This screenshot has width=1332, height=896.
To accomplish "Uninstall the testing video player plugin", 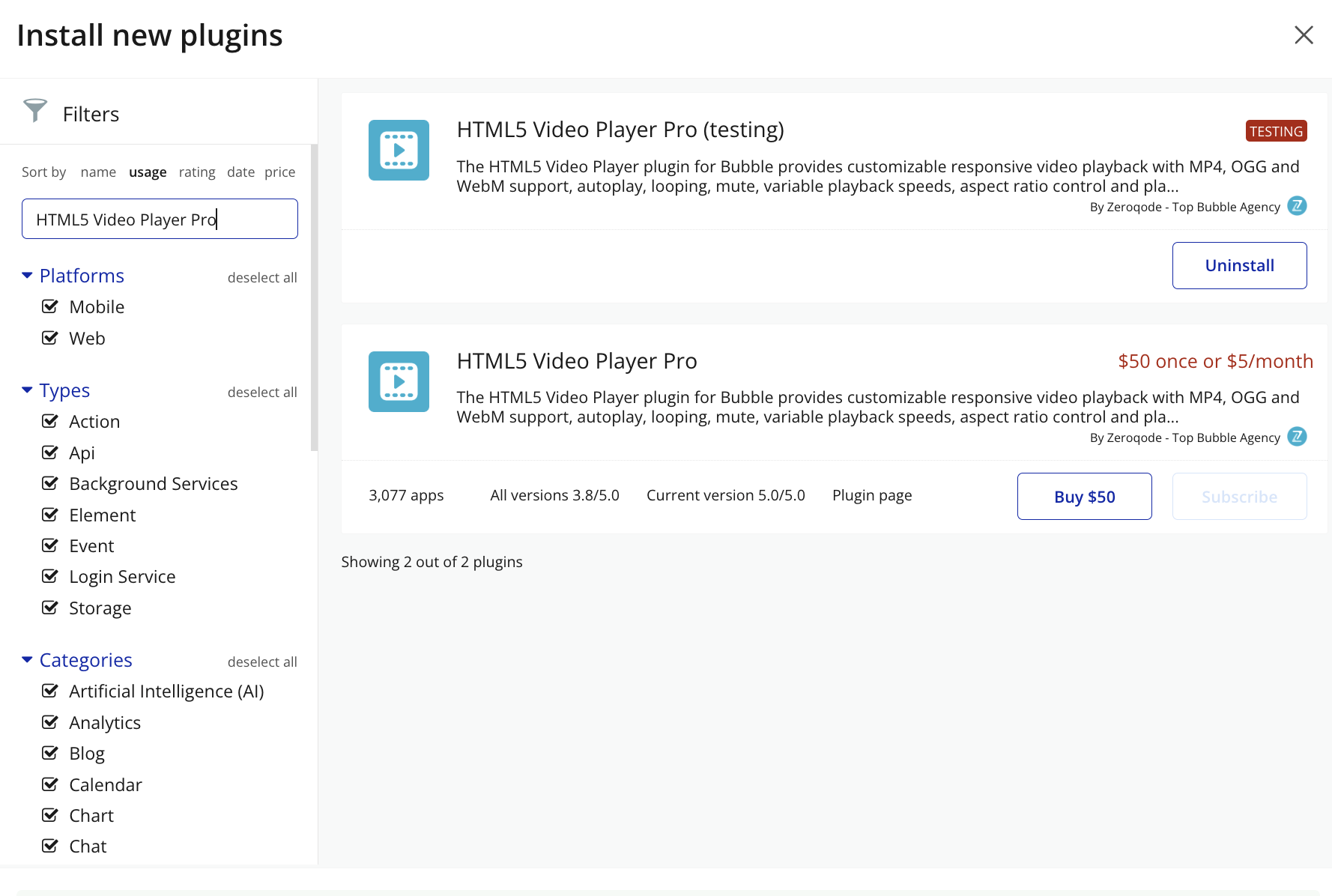I will 1239,265.
